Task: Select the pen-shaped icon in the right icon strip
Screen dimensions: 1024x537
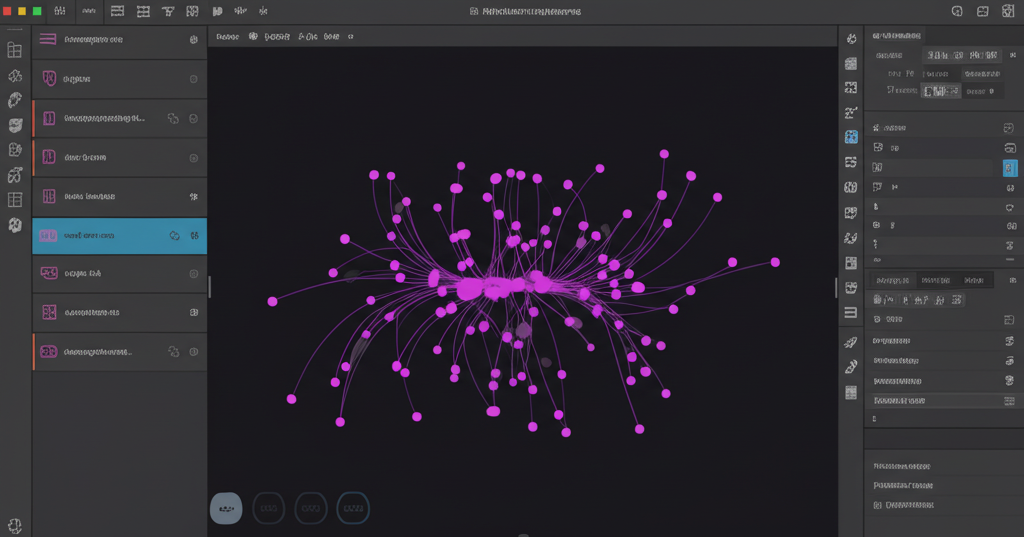Action: (x=850, y=367)
